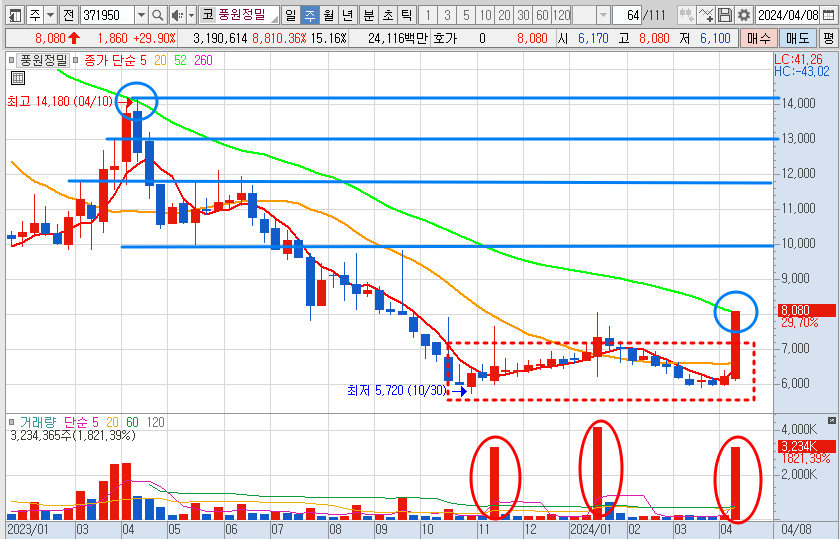Close the volume panel with x icon

(x=831, y=421)
